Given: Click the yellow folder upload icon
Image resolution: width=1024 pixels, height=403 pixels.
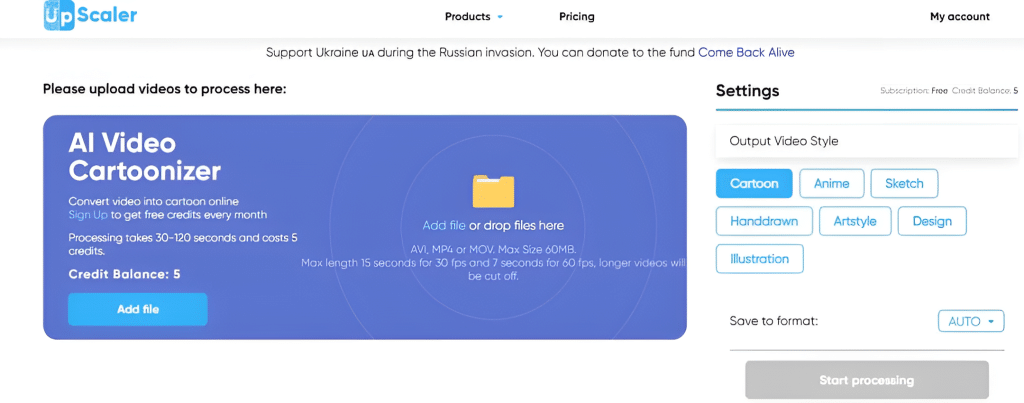Looking at the screenshot, I should [x=493, y=191].
